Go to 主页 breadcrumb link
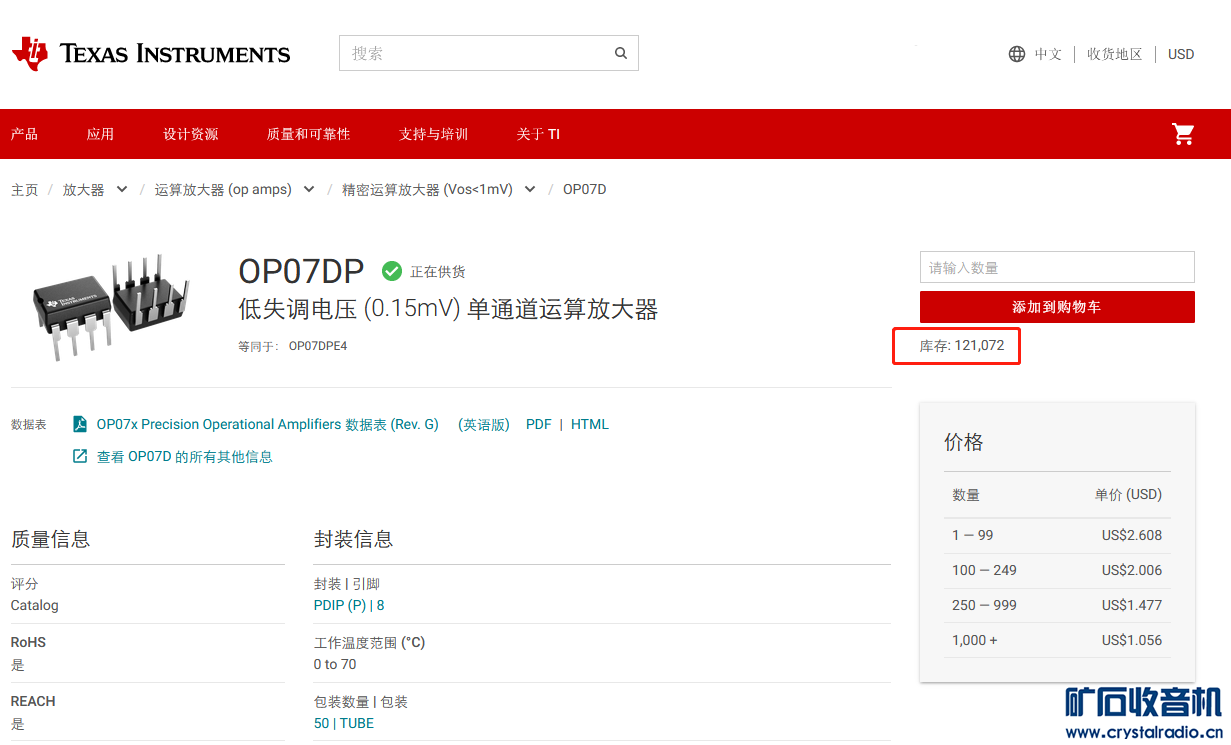The height and width of the screenshot is (745, 1231). (x=24, y=189)
